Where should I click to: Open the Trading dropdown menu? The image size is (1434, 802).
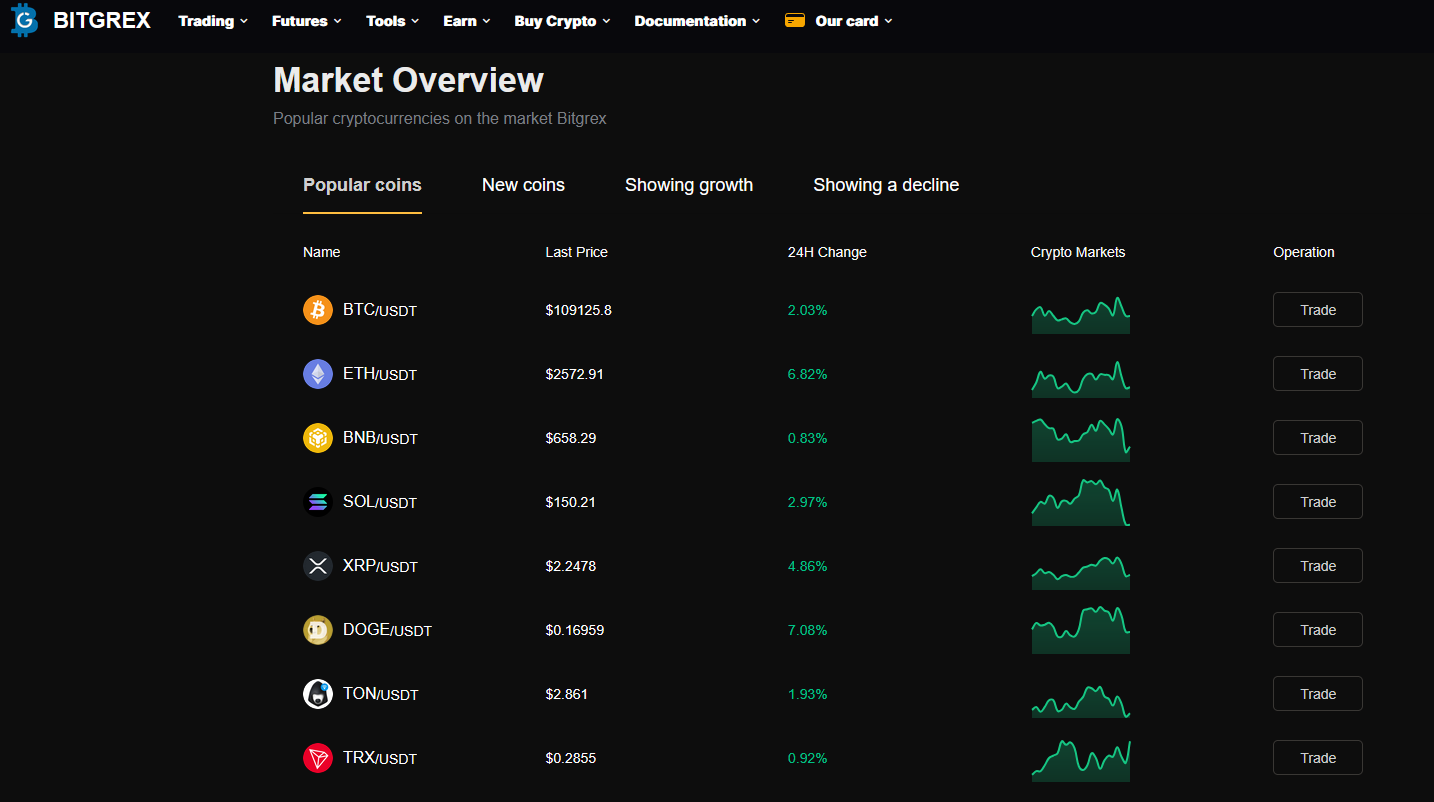(x=213, y=21)
